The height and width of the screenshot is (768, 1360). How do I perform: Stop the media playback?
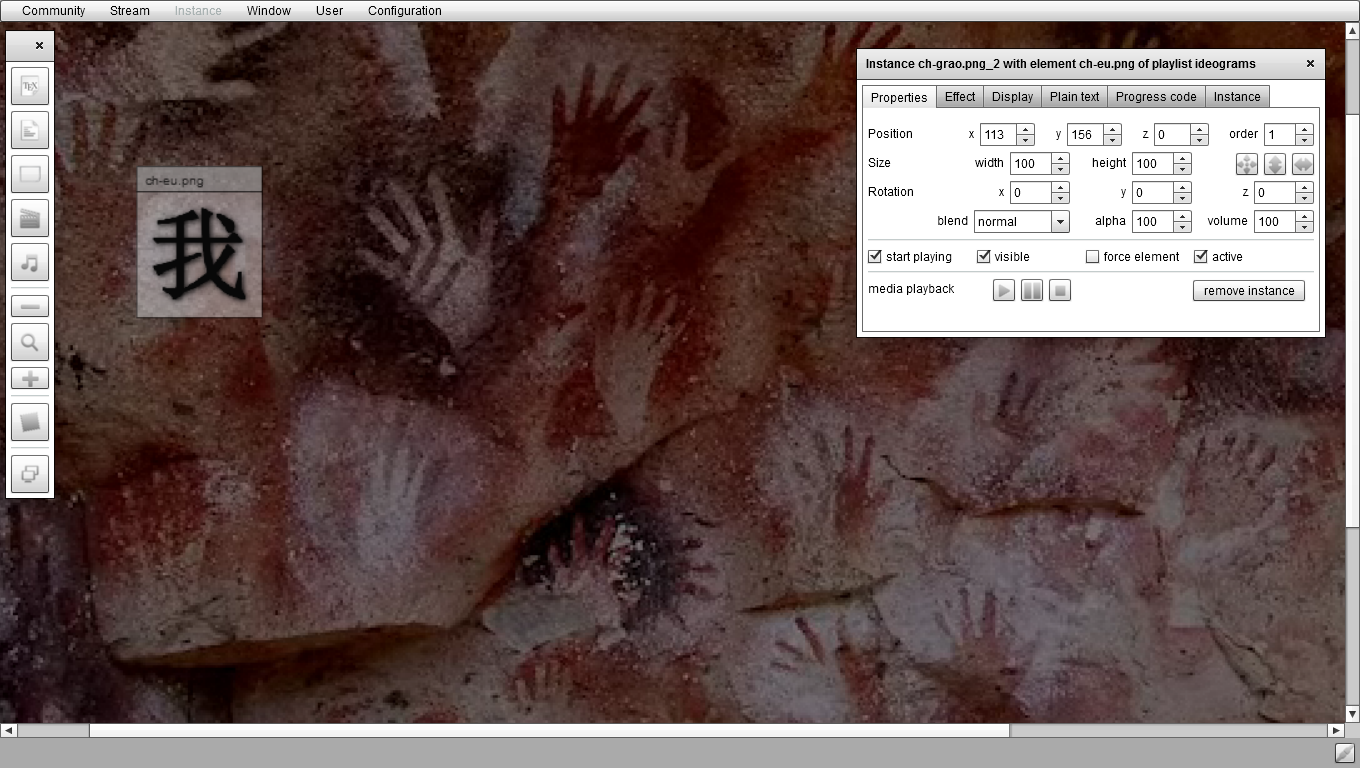(x=1060, y=290)
